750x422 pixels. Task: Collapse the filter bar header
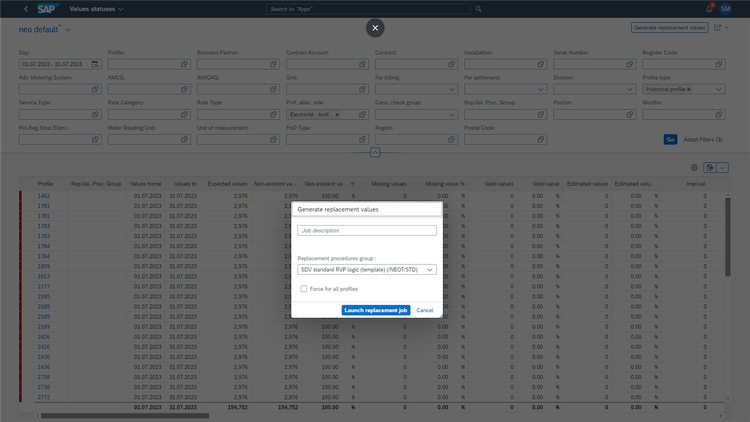tap(375, 152)
